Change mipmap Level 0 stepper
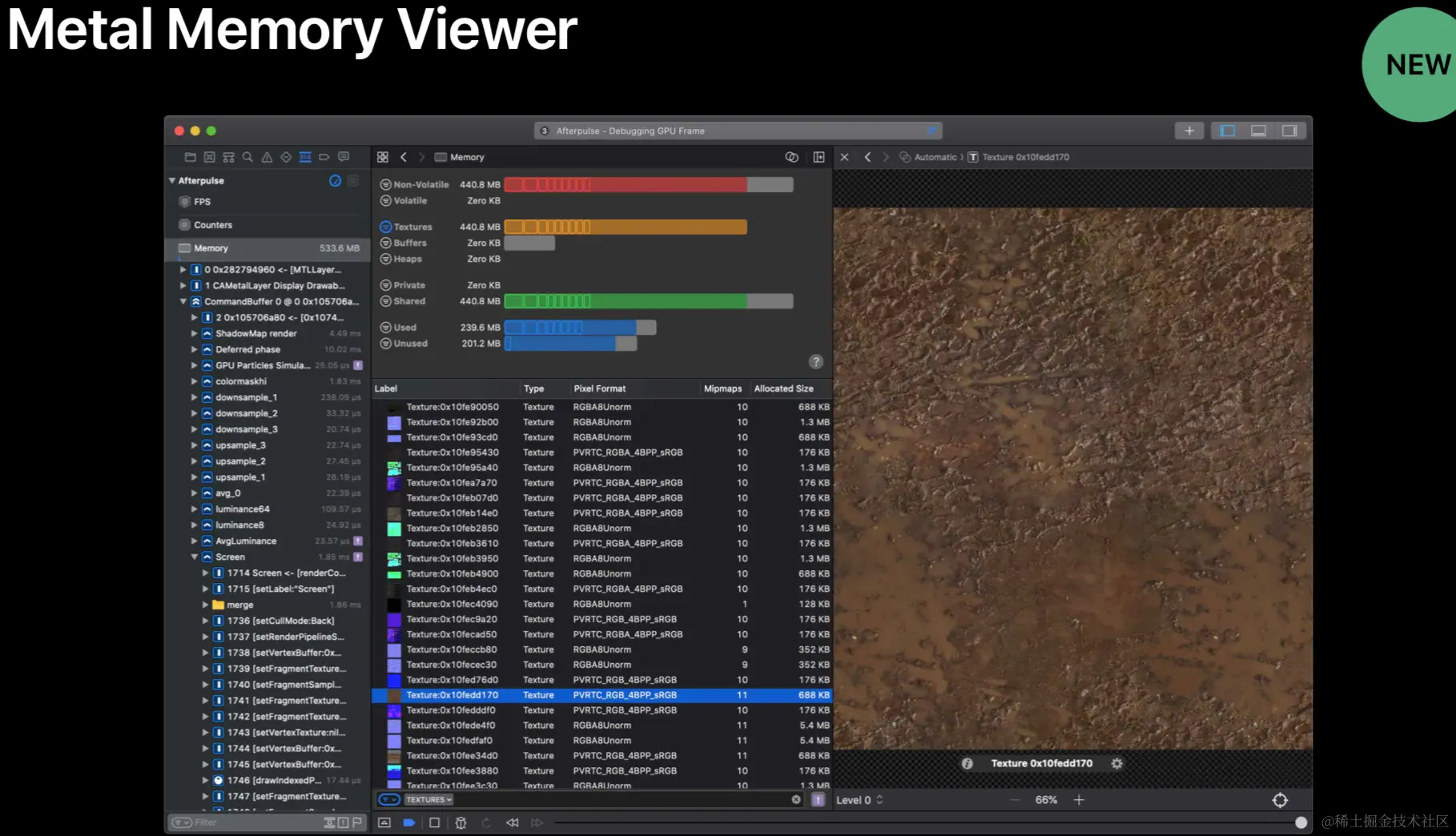Viewport: 1456px width, 836px height. click(879, 800)
